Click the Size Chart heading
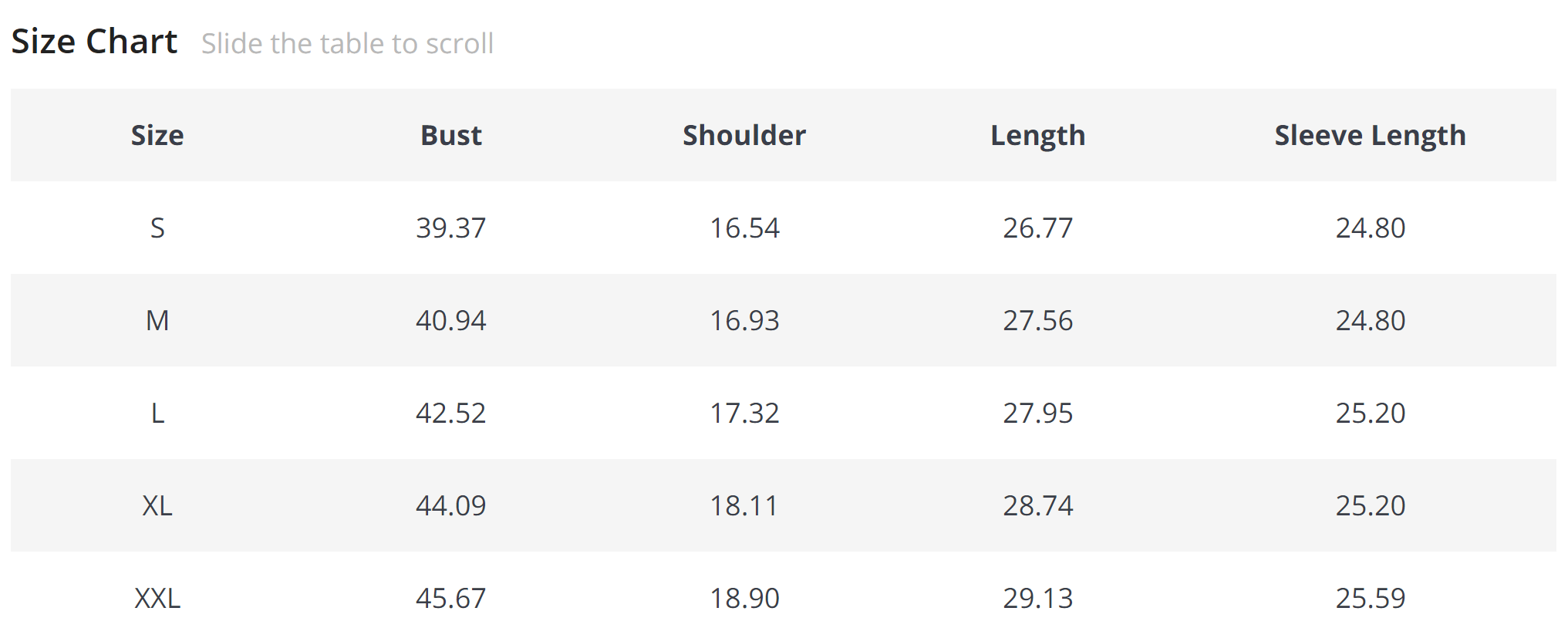The image size is (1568, 628). [x=94, y=42]
